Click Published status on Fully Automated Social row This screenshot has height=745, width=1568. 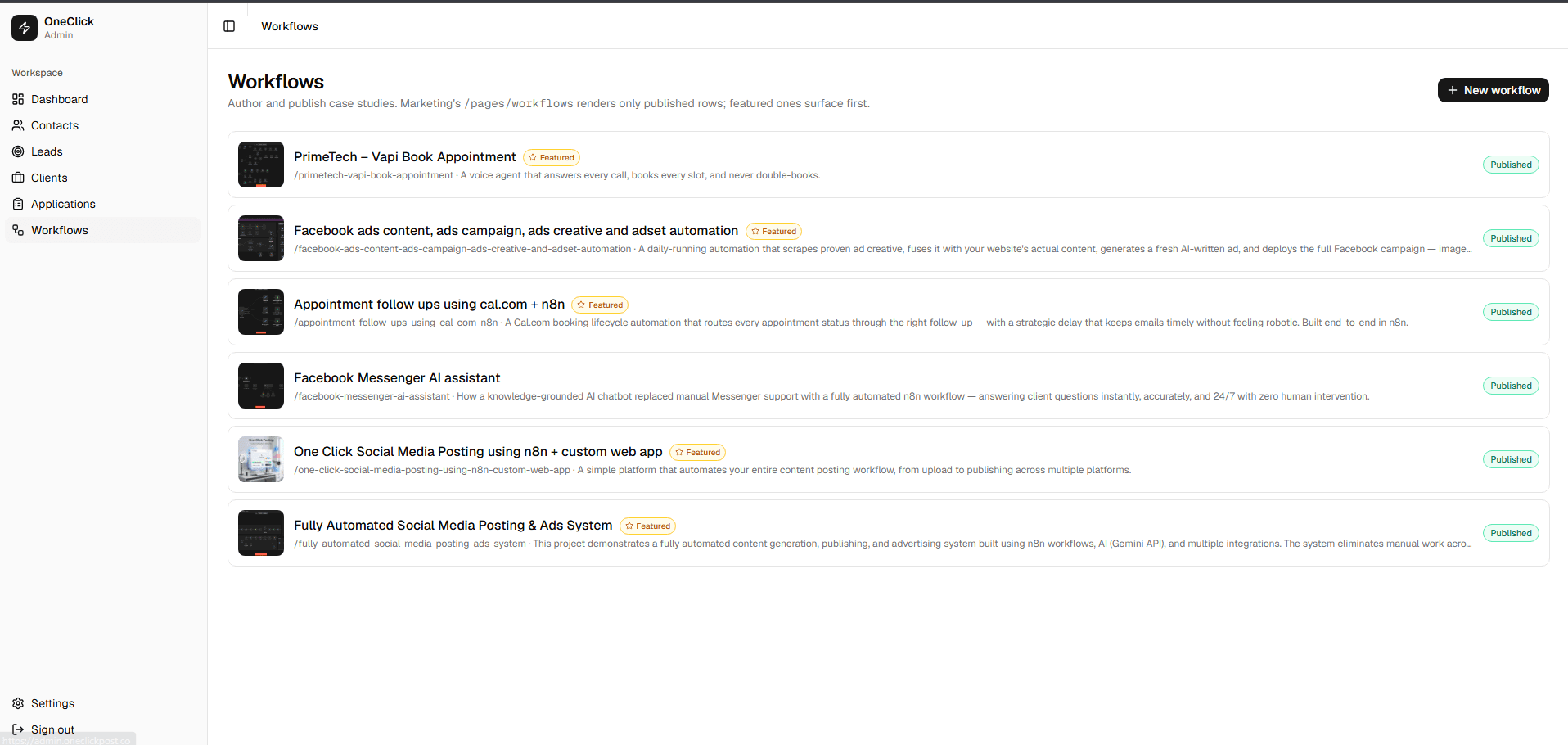(x=1511, y=533)
